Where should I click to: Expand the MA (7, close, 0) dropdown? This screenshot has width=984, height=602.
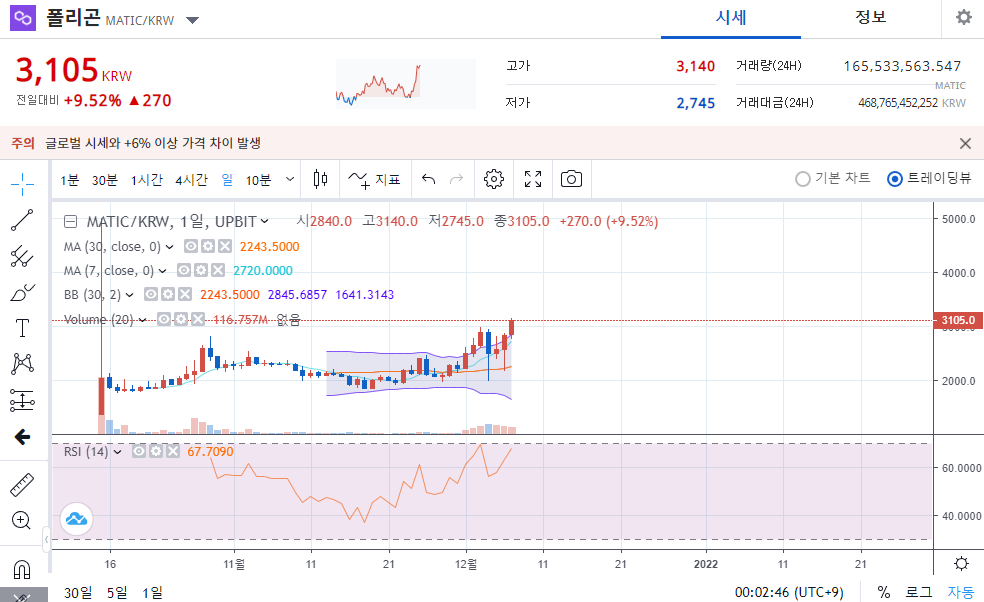pos(162,271)
